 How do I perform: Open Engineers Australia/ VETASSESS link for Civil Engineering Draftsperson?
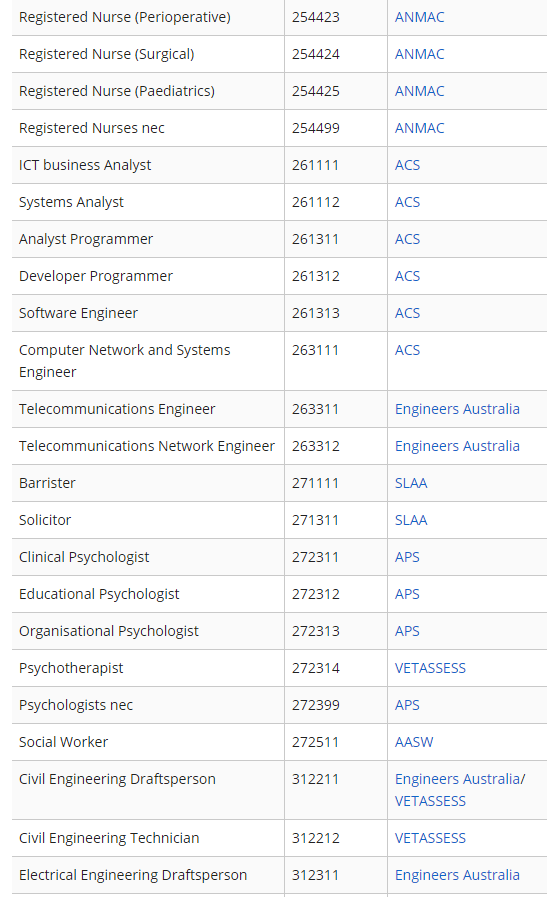460,790
